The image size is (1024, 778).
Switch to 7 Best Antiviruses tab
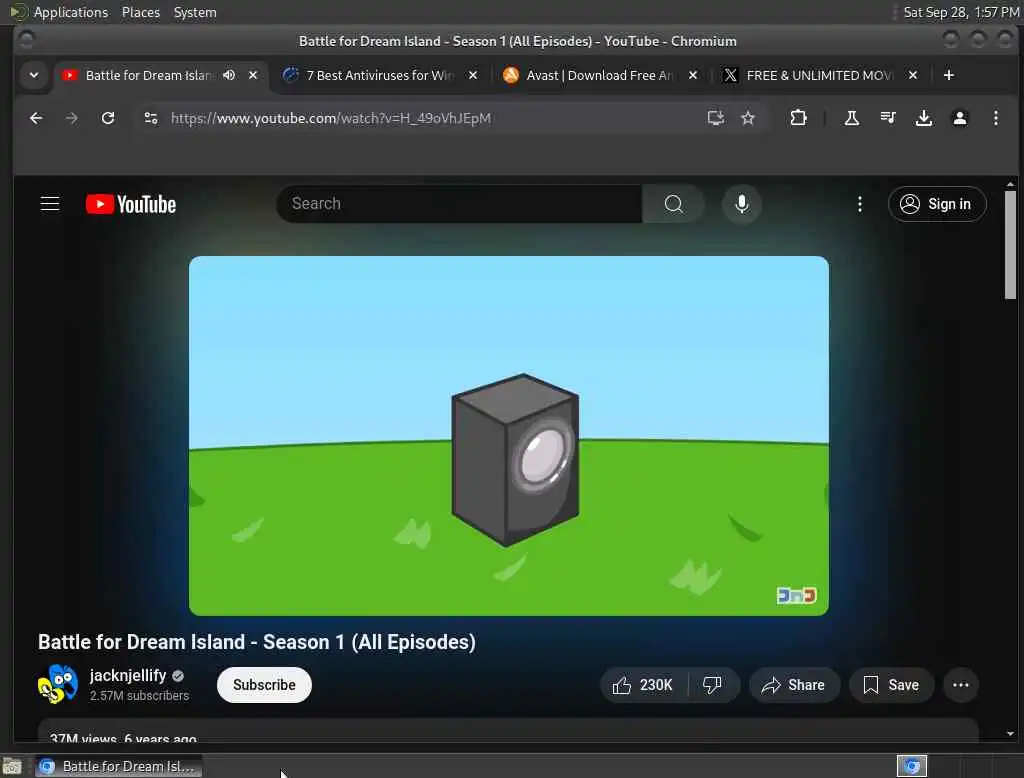380,75
